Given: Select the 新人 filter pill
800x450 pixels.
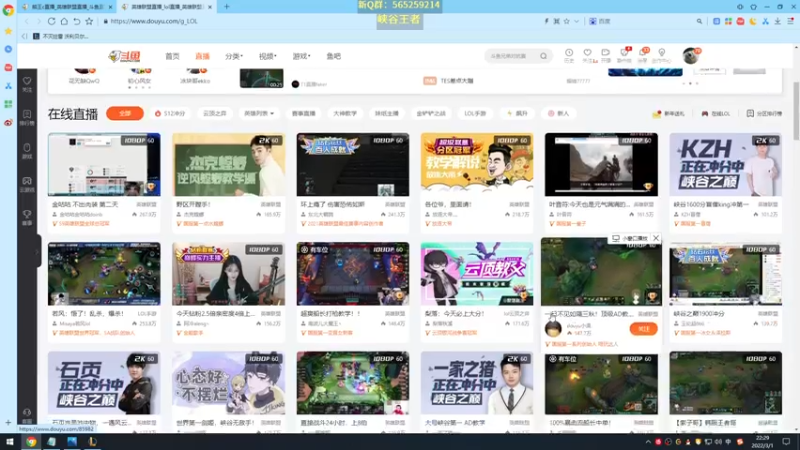Looking at the screenshot, I should (559, 113).
